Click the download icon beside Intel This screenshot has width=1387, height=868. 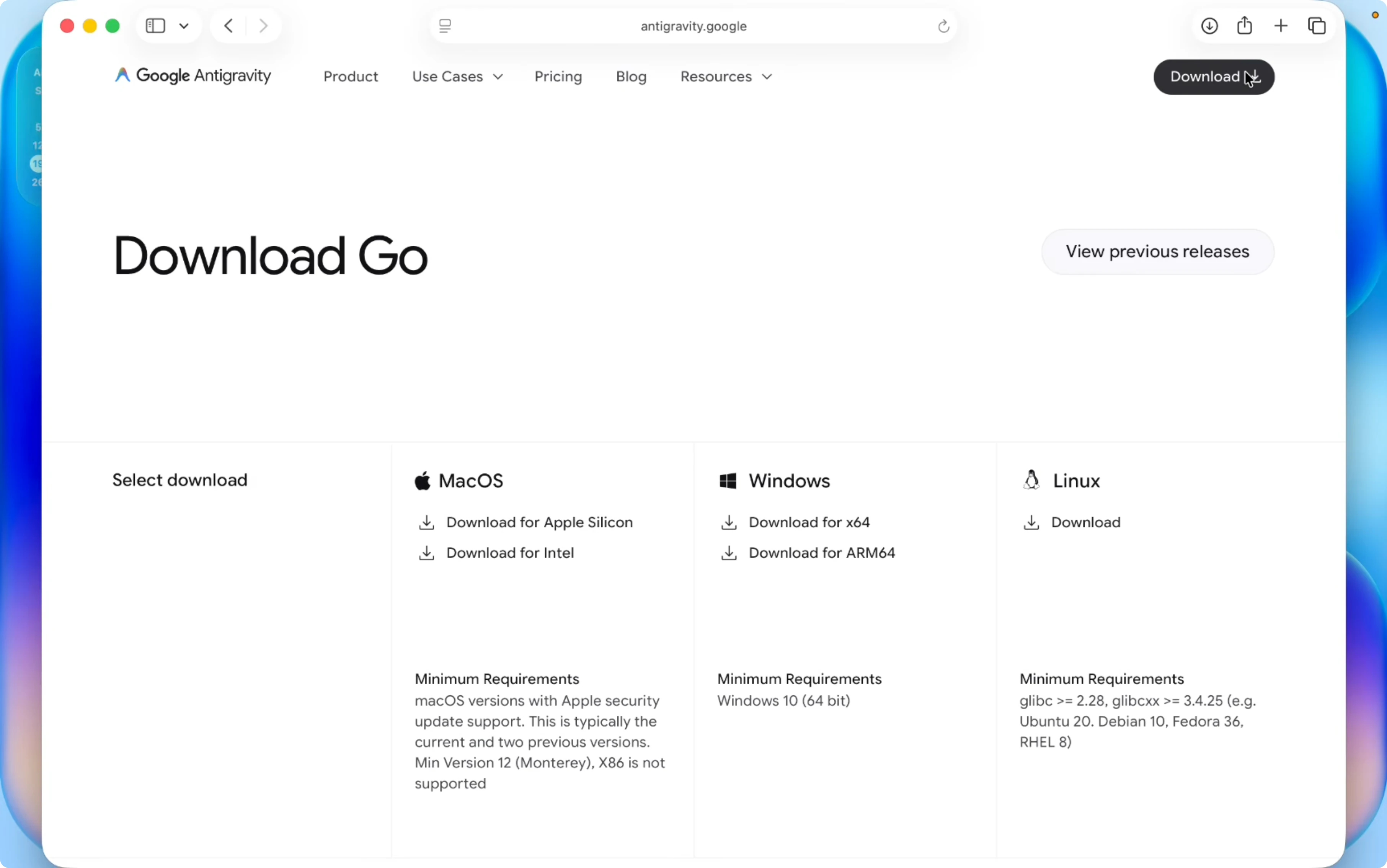[426, 553]
